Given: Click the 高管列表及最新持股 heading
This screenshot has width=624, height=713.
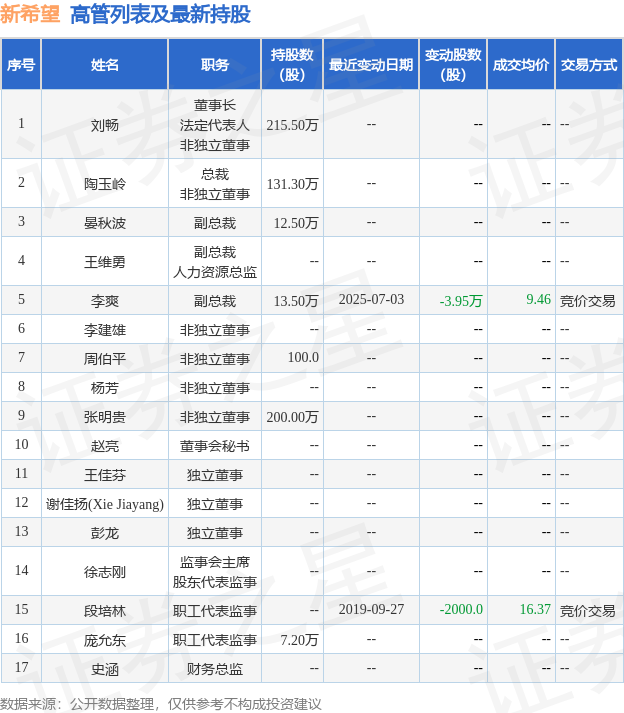Looking at the screenshot, I should (x=160, y=14).
